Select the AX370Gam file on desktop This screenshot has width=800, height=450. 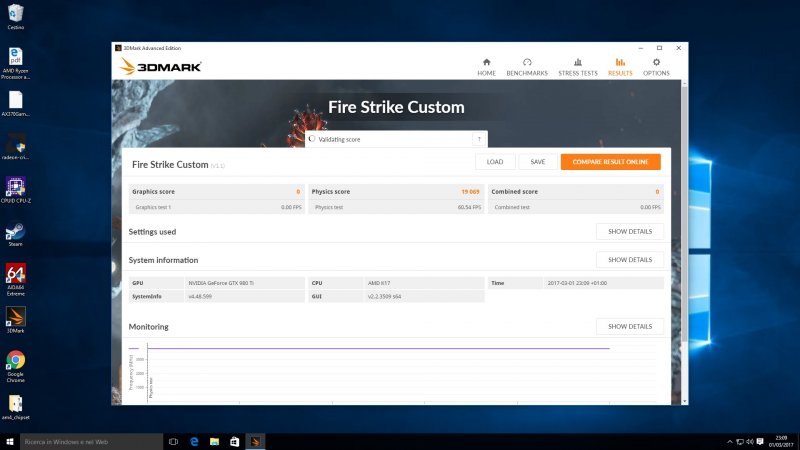pyautogui.click(x=15, y=104)
